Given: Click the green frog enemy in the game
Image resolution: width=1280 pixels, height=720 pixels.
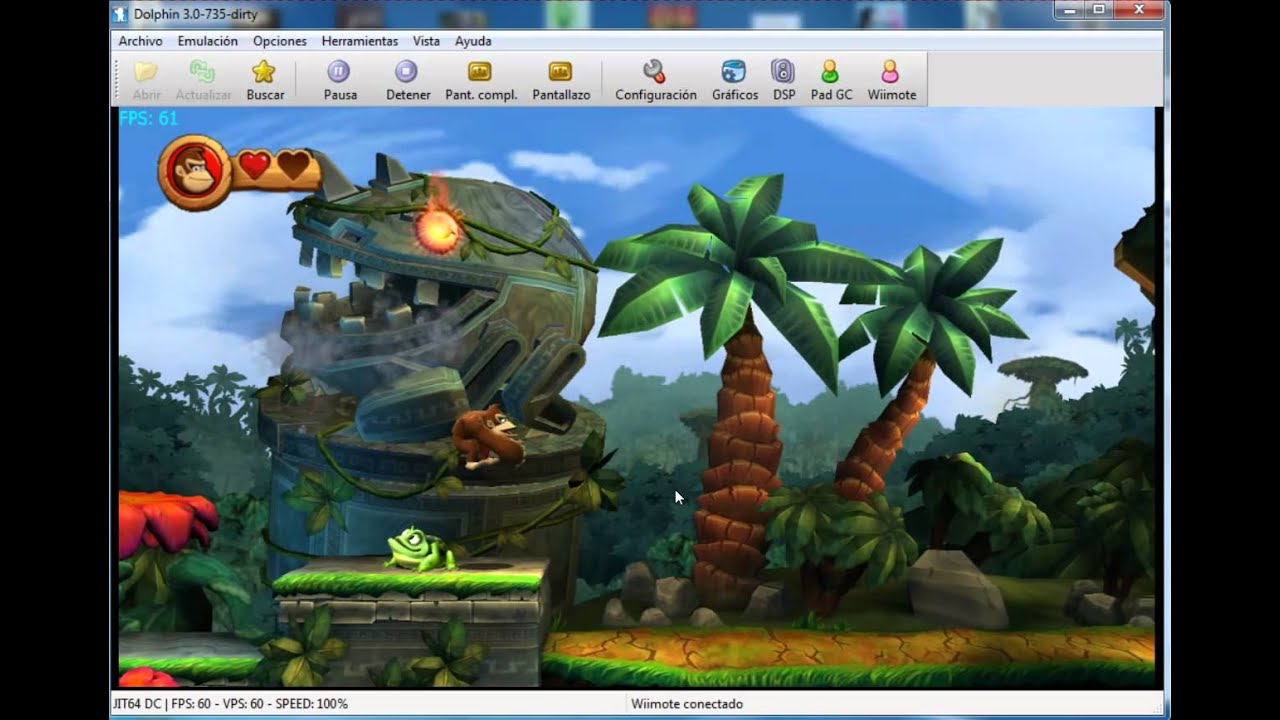Looking at the screenshot, I should coord(419,549).
